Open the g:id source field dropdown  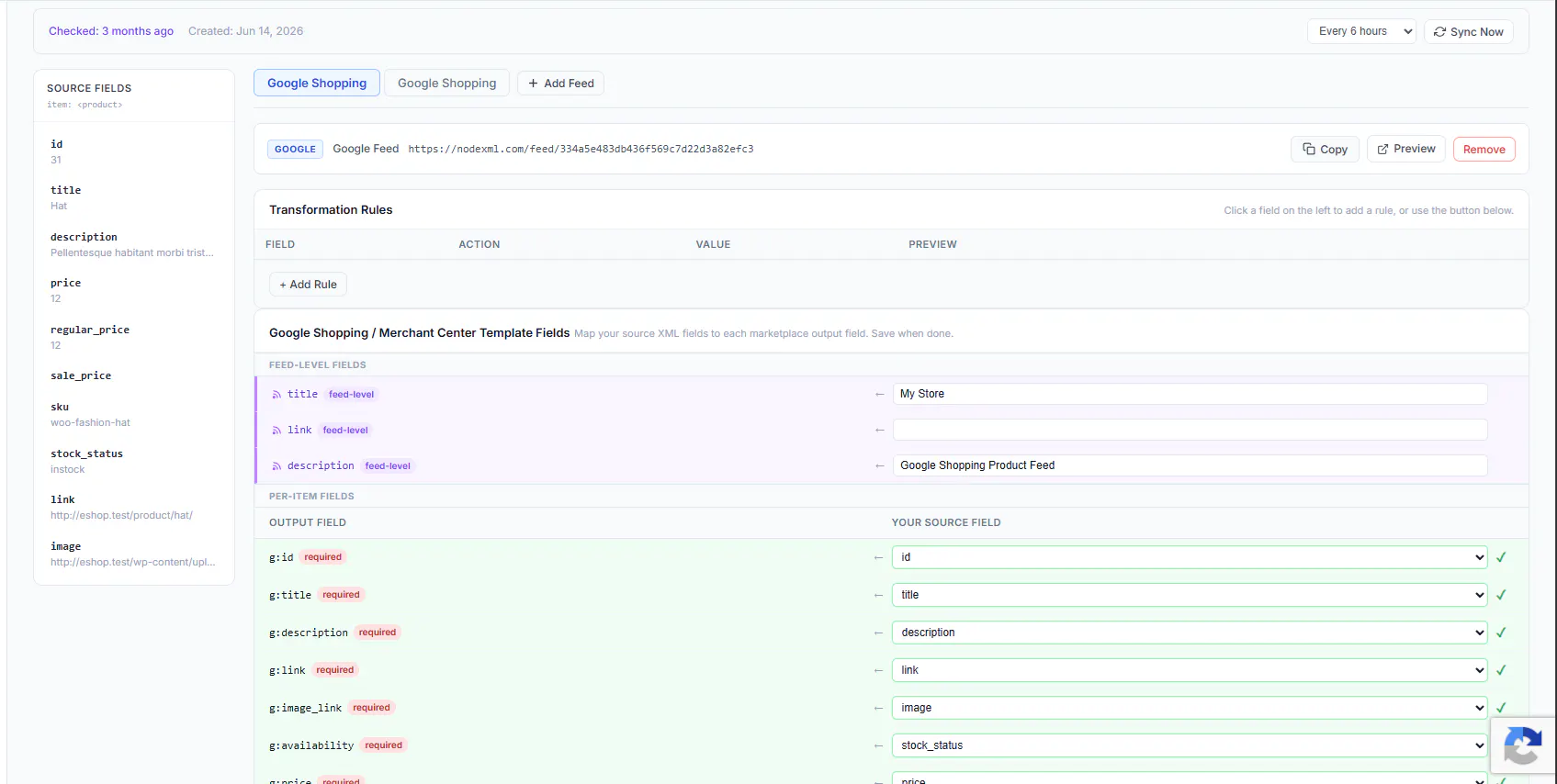point(1190,557)
